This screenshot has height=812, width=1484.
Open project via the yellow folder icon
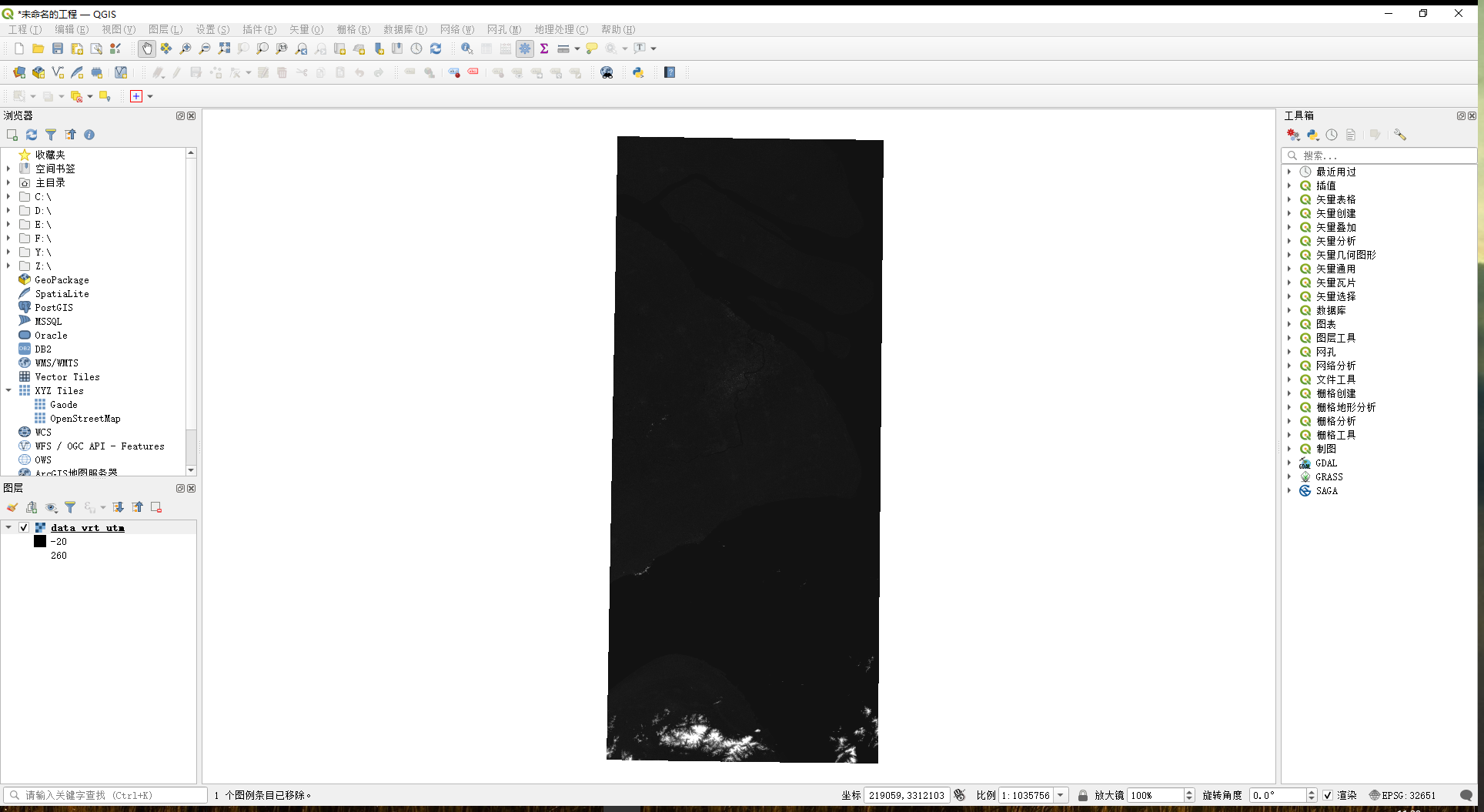38,48
